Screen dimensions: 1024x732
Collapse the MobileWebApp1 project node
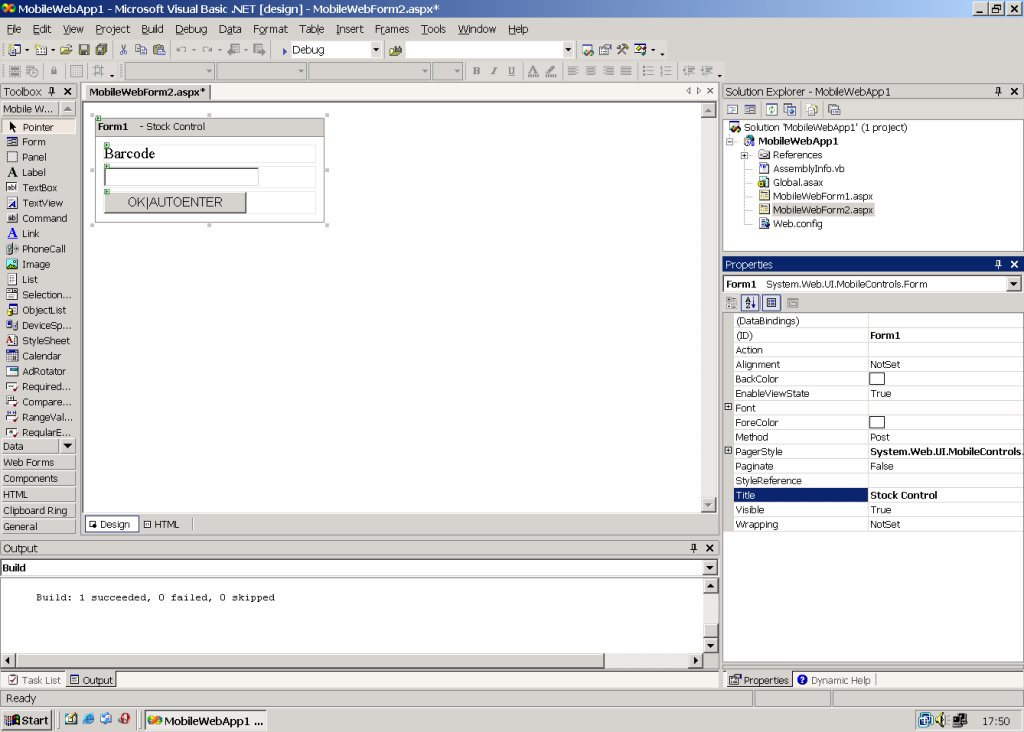click(x=730, y=142)
